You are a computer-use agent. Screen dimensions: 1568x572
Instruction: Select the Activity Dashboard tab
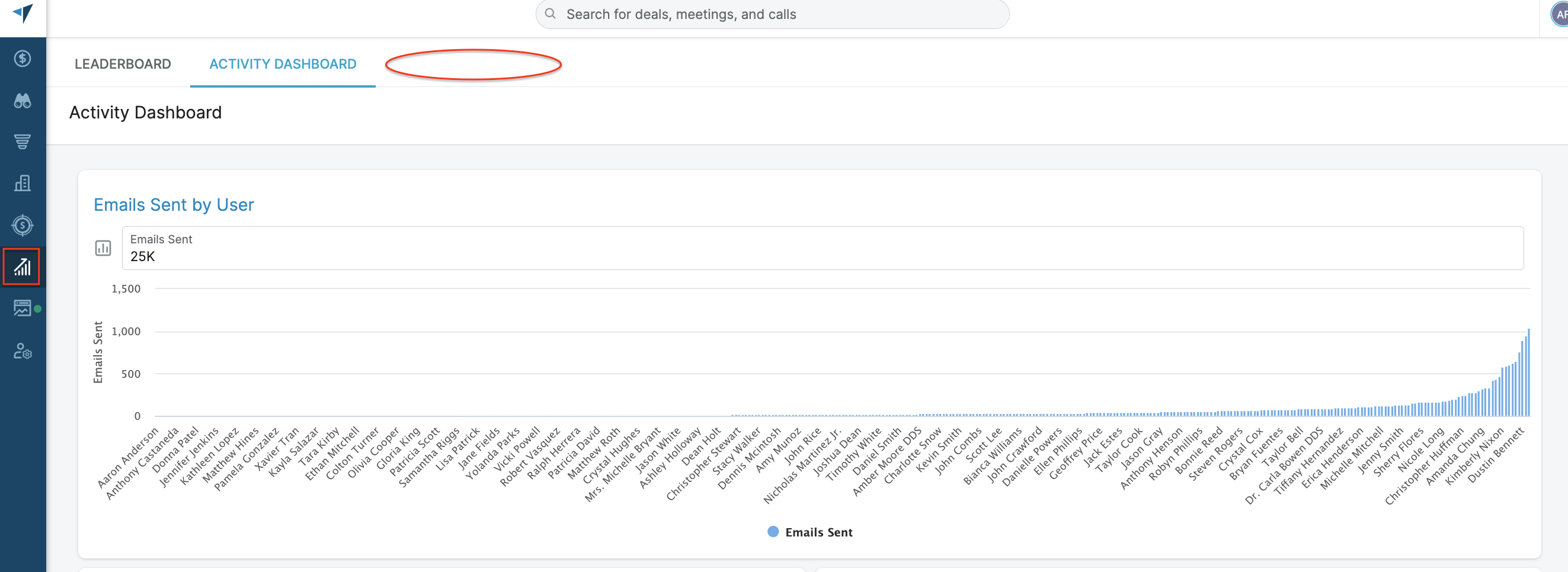(x=283, y=64)
